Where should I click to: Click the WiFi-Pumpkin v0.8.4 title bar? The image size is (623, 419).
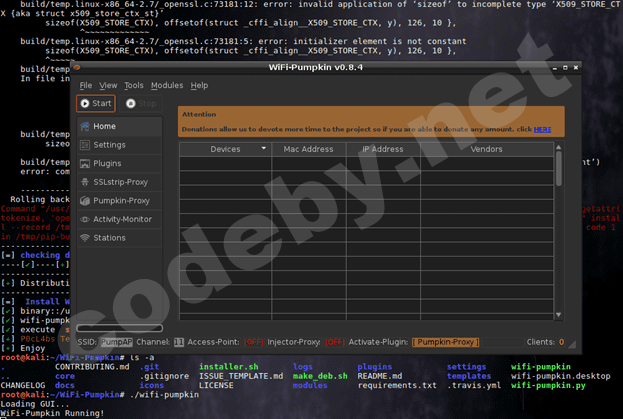tap(316, 68)
